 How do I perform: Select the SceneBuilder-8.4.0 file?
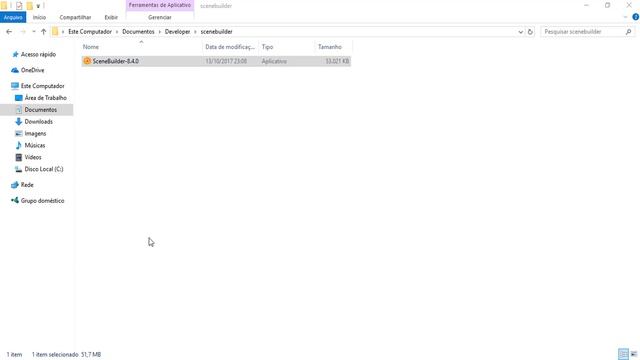(x=216, y=61)
